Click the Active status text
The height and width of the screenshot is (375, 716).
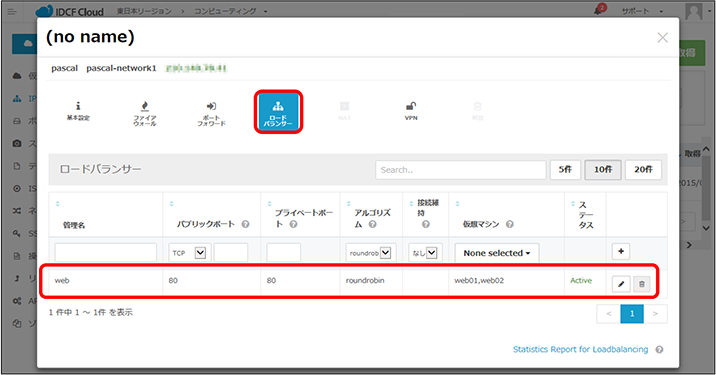tap(581, 280)
